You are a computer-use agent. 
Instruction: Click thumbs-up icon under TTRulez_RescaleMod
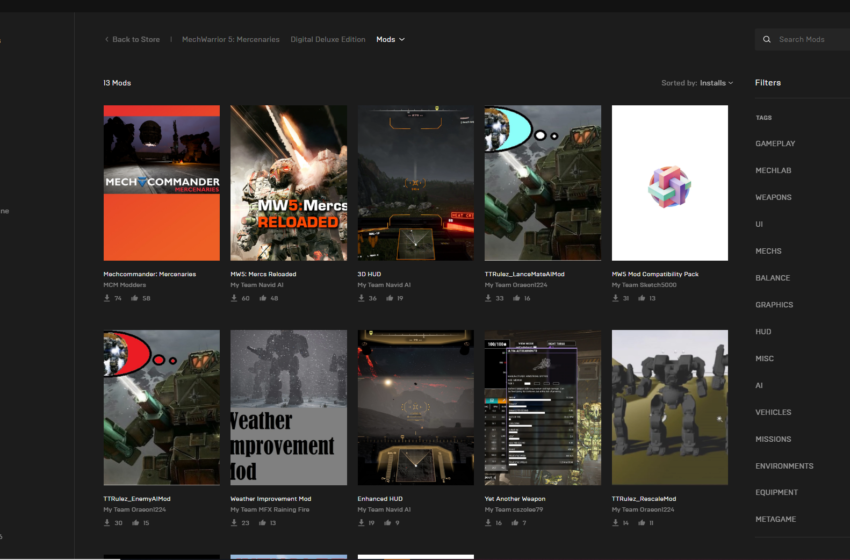pos(642,523)
